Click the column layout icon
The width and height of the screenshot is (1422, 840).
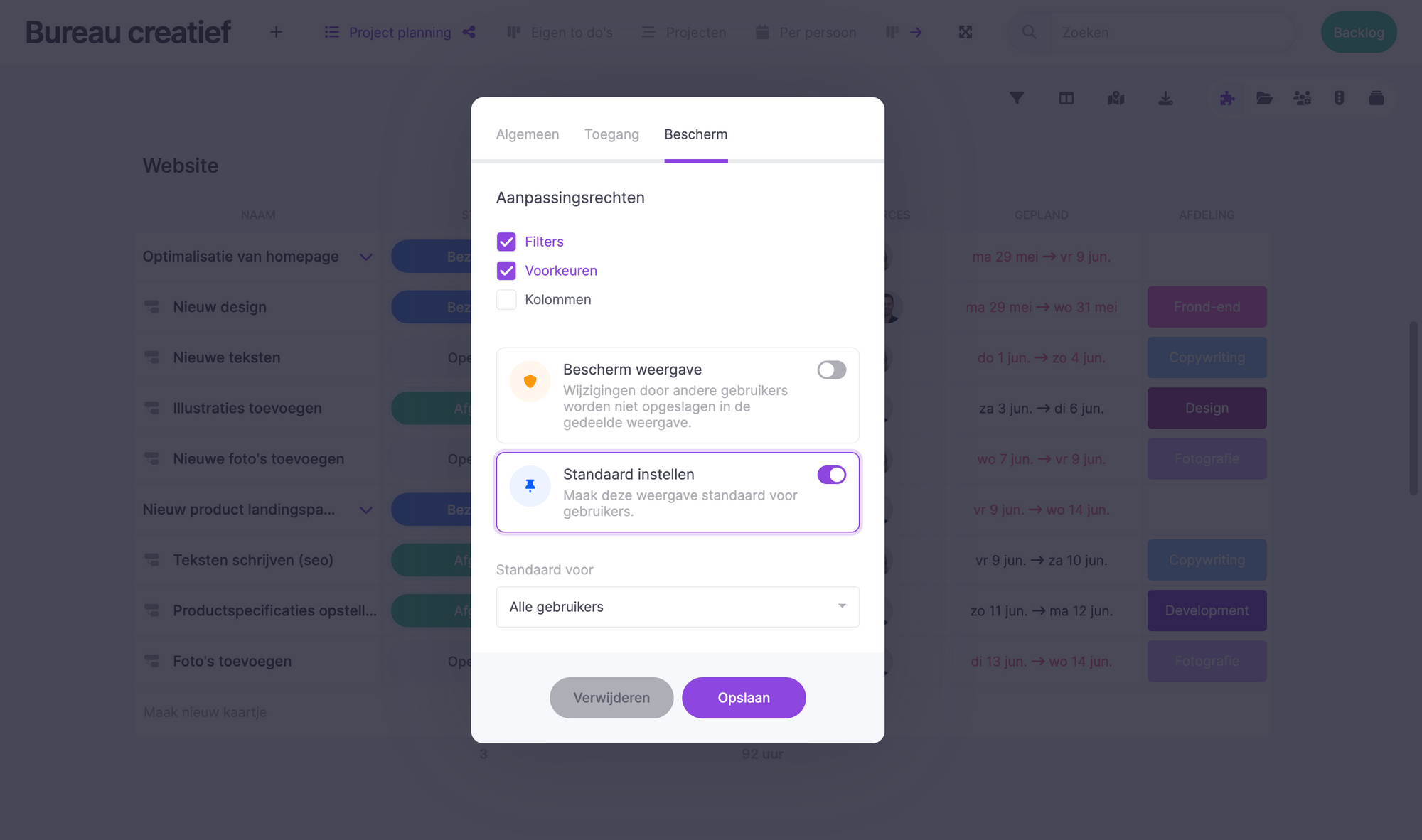1067,99
